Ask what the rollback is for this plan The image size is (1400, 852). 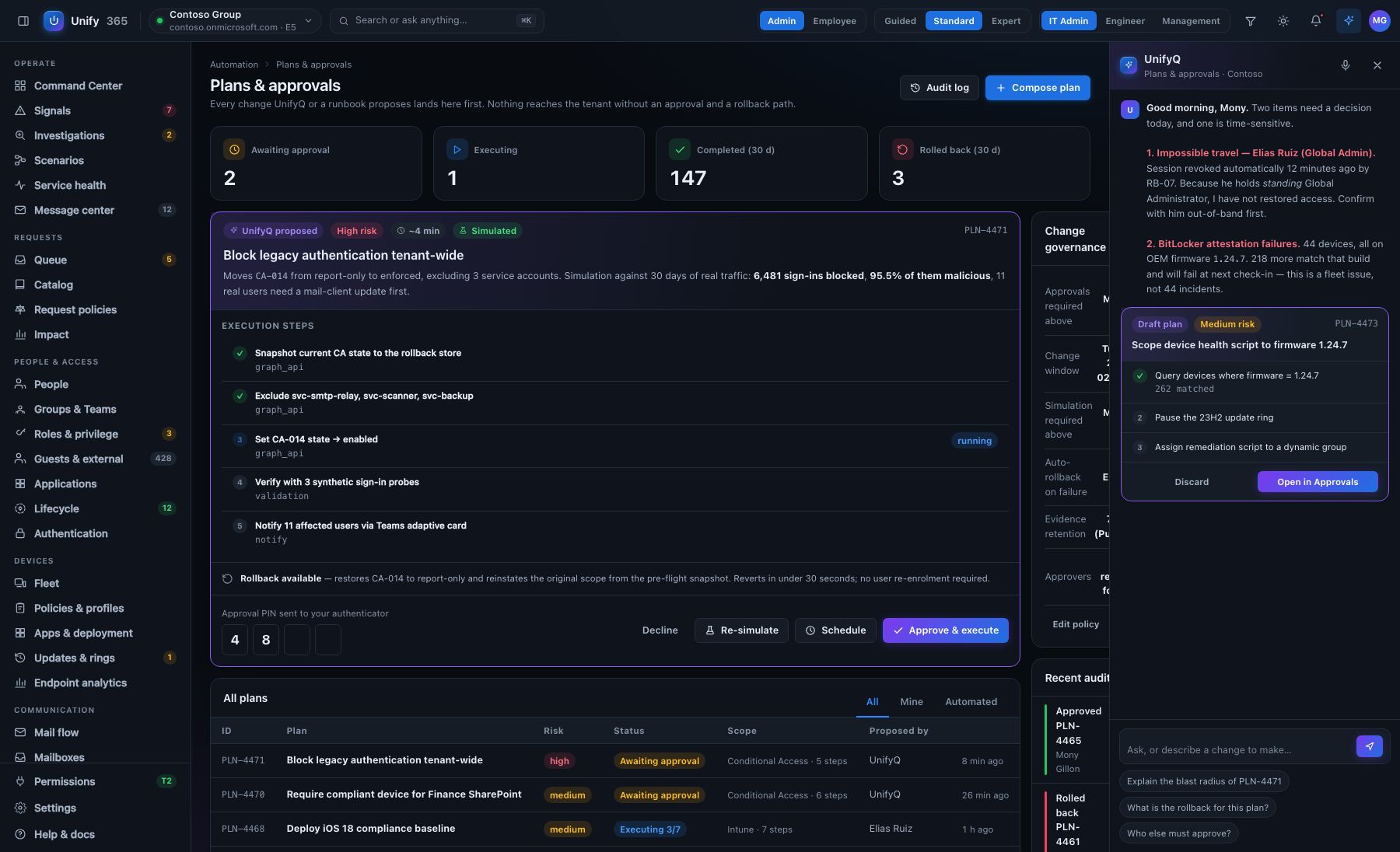pyautogui.click(x=1198, y=808)
